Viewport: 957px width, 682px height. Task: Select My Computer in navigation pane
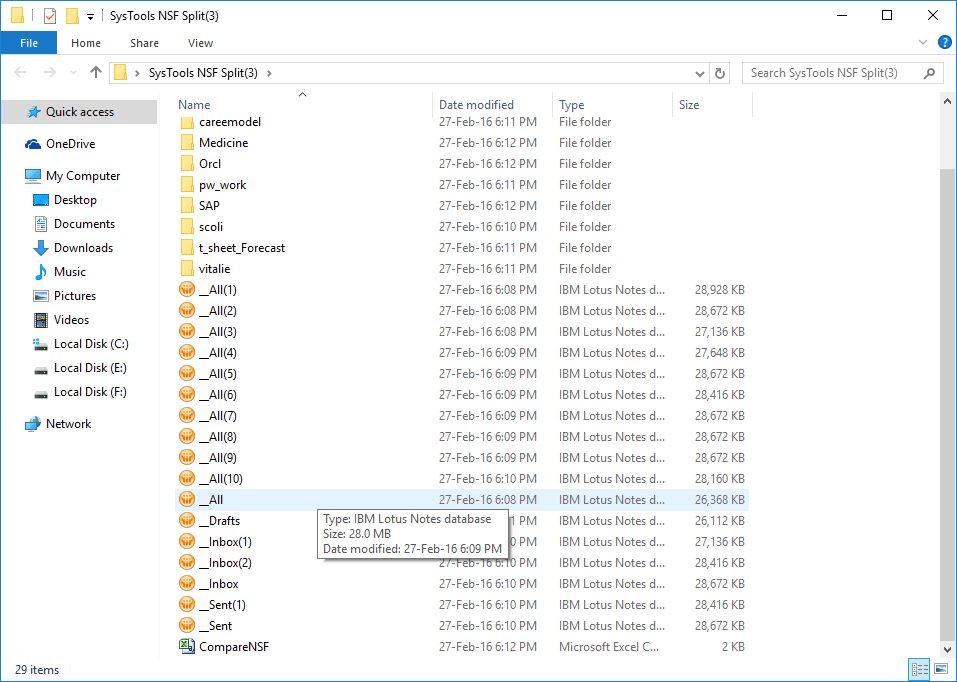tap(83, 176)
